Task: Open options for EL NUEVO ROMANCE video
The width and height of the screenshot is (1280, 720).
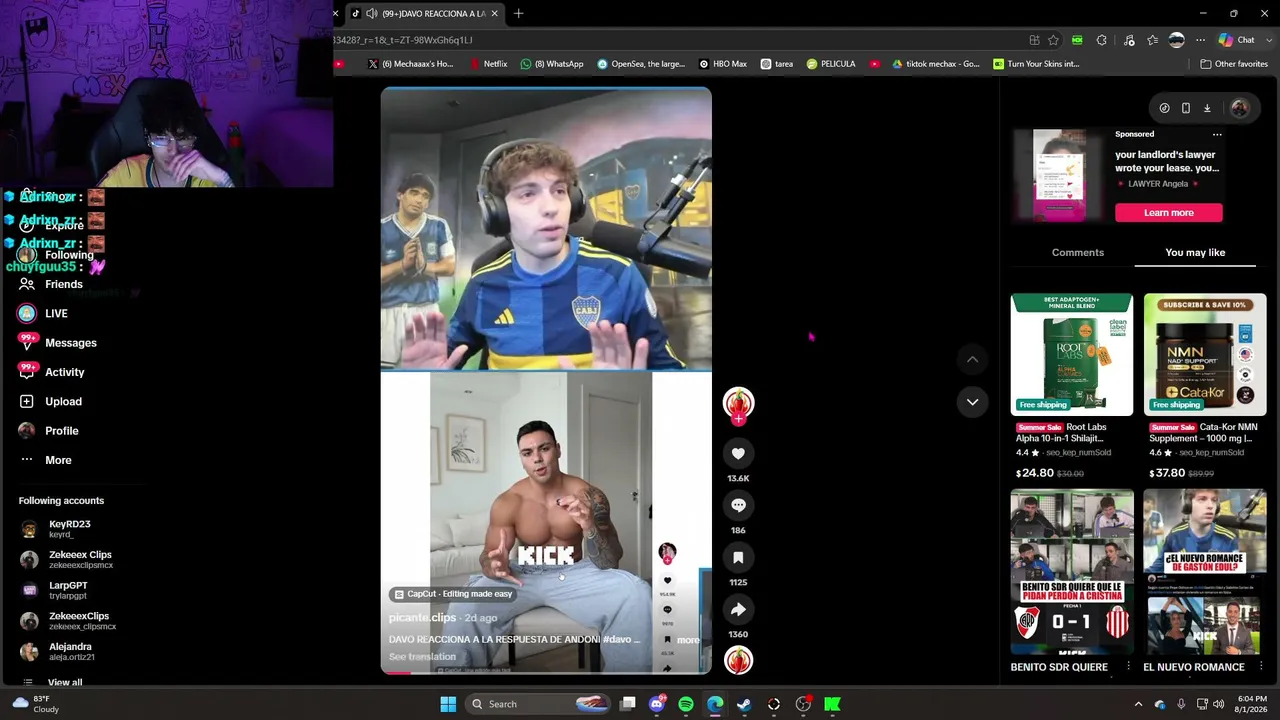Action: [1261, 667]
